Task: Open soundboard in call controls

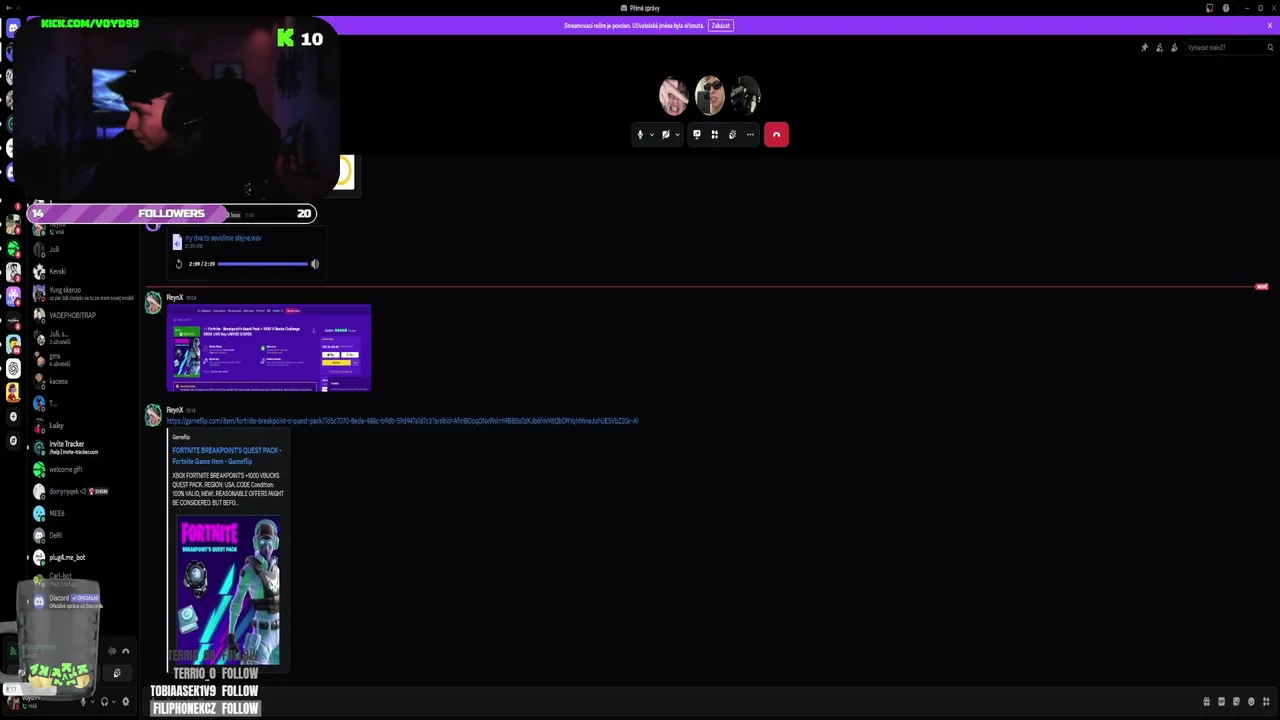Action: coord(732,135)
